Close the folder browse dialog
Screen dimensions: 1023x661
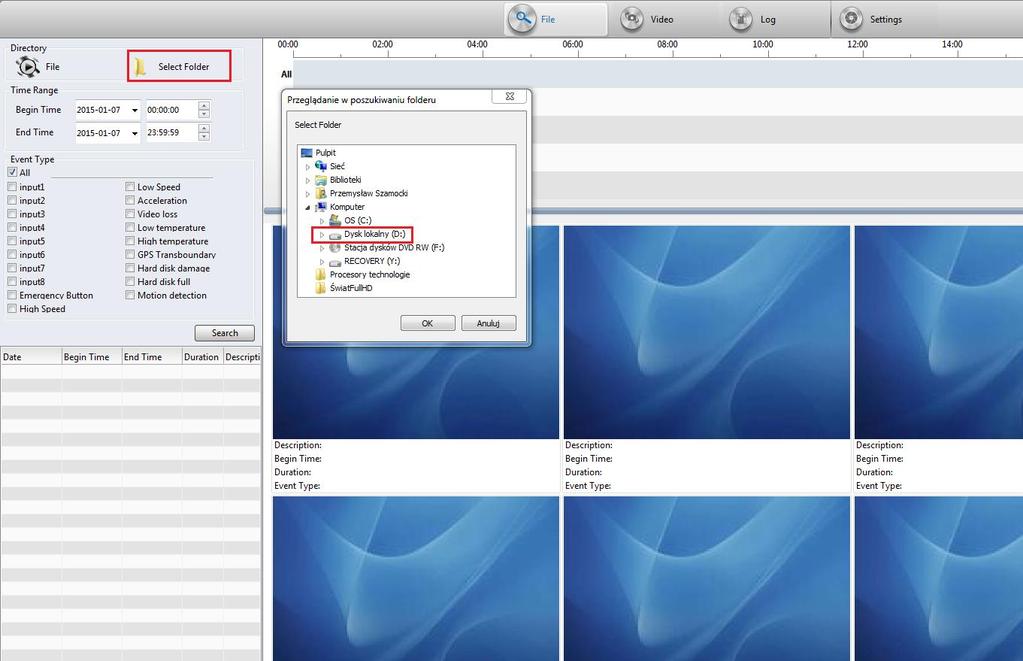[x=510, y=96]
